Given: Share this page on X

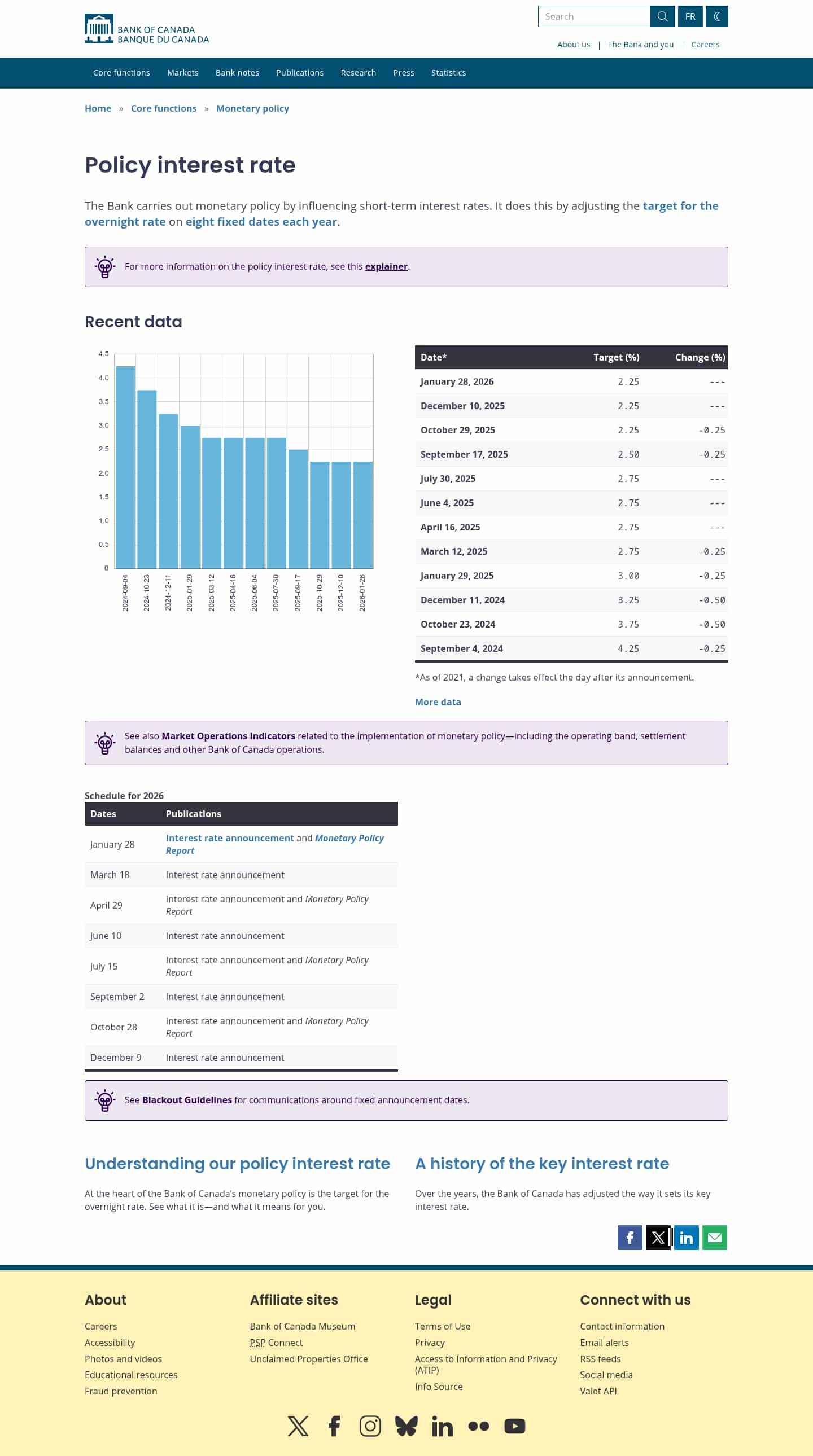Looking at the screenshot, I should coord(658,1237).
